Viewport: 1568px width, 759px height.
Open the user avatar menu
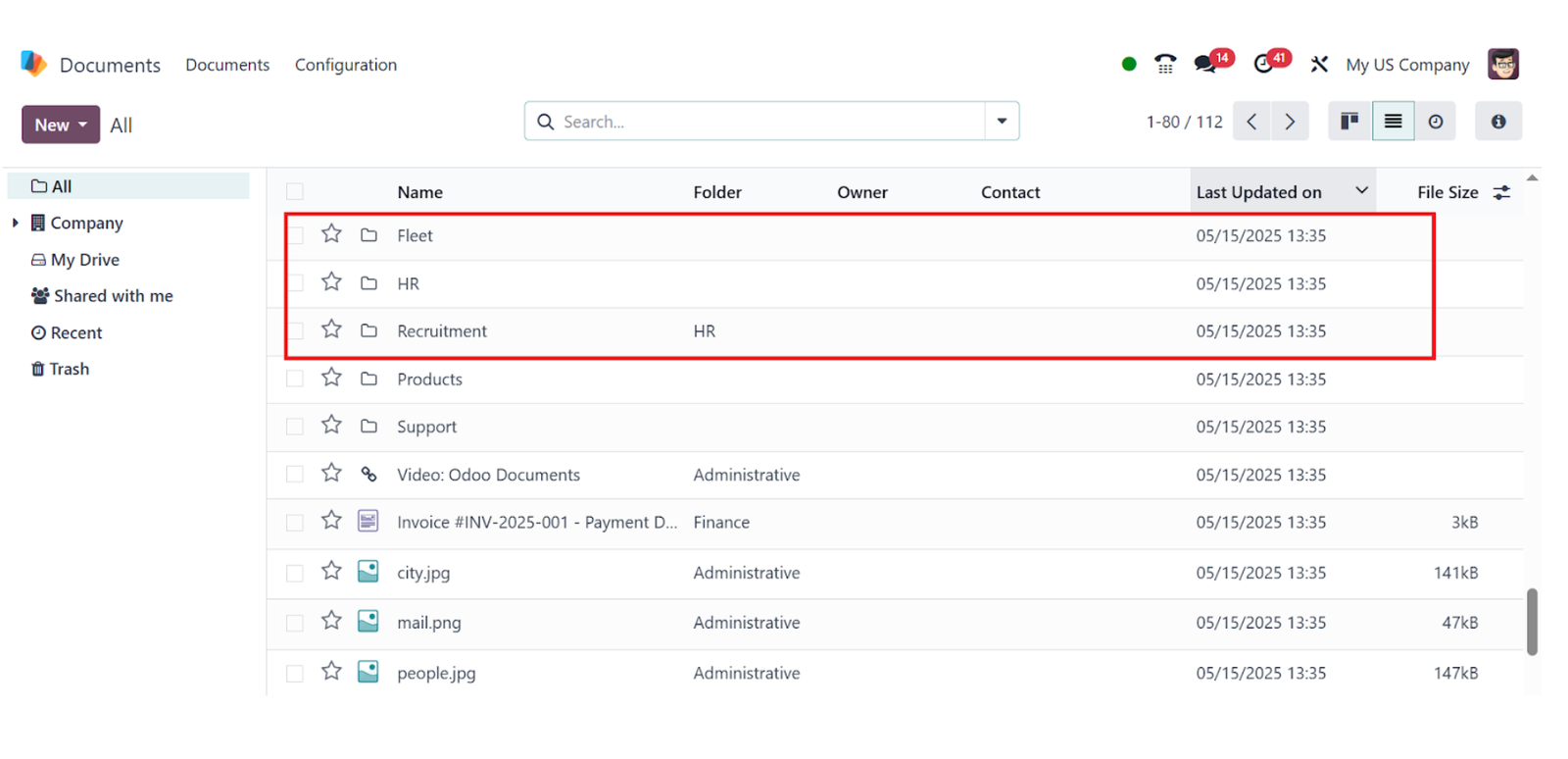point(1502,65)
